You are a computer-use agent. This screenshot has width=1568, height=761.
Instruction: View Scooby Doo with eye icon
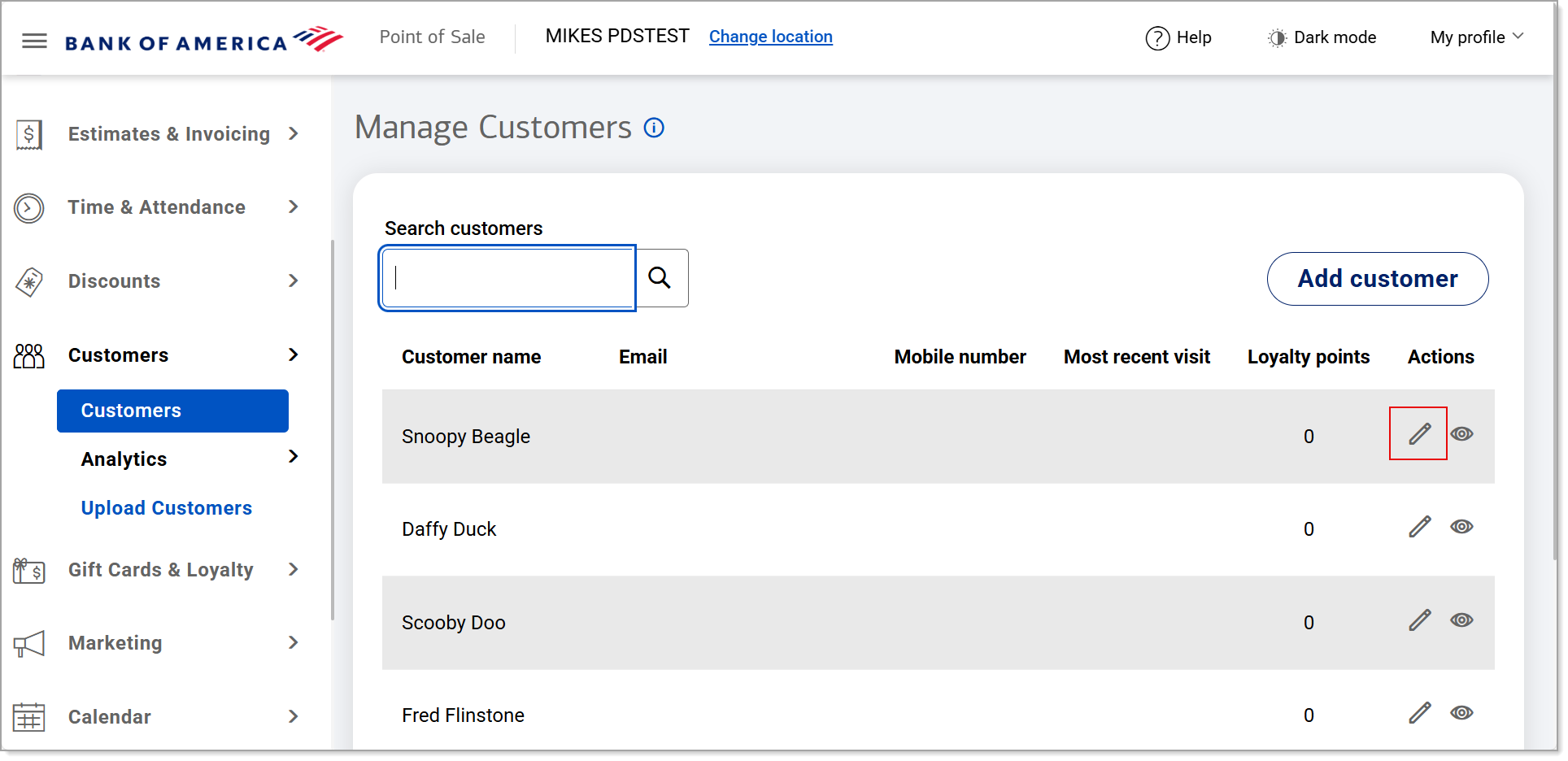click(x=1461, y=620)
